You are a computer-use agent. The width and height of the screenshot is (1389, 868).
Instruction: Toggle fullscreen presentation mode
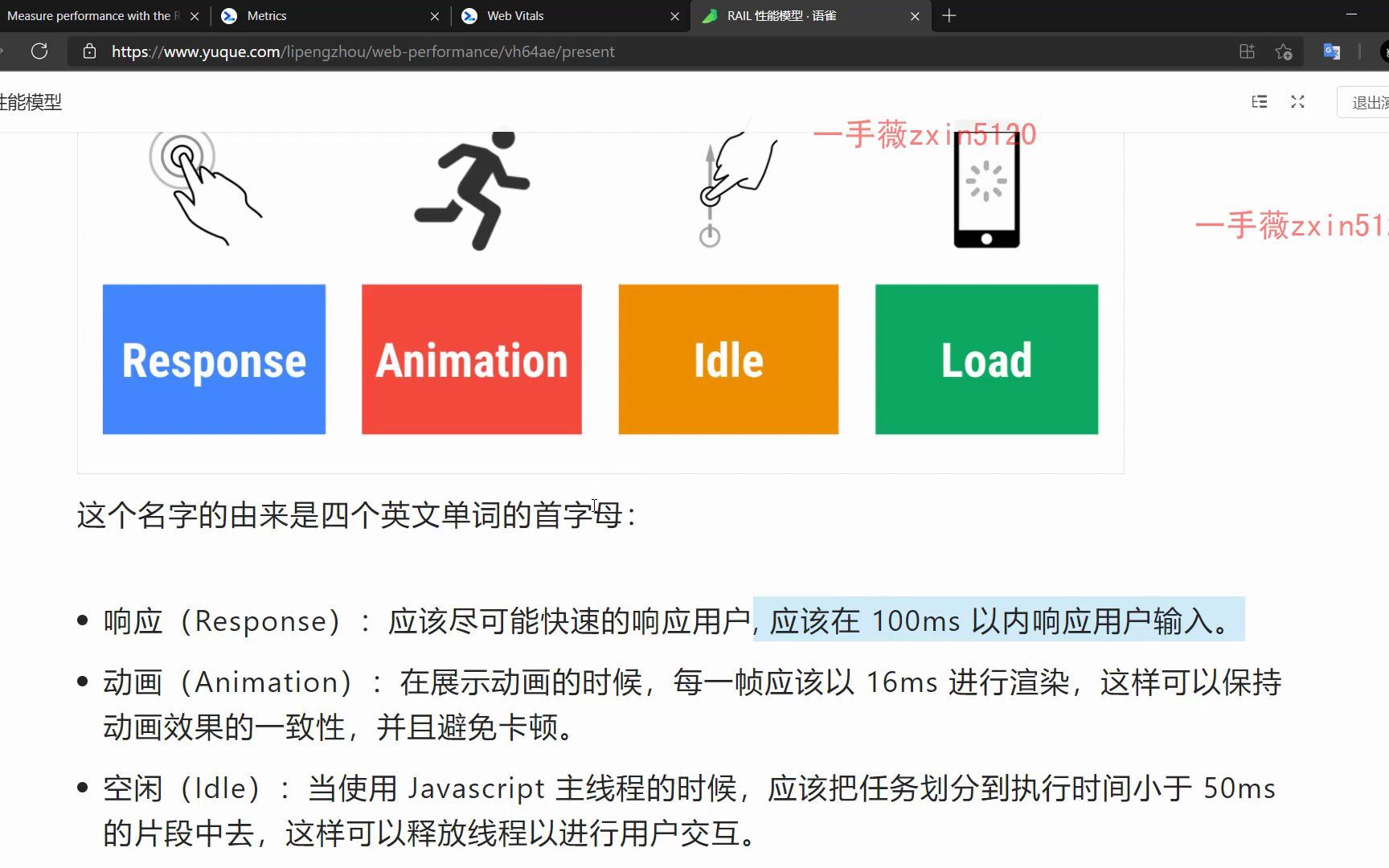tap(1297, 102)
